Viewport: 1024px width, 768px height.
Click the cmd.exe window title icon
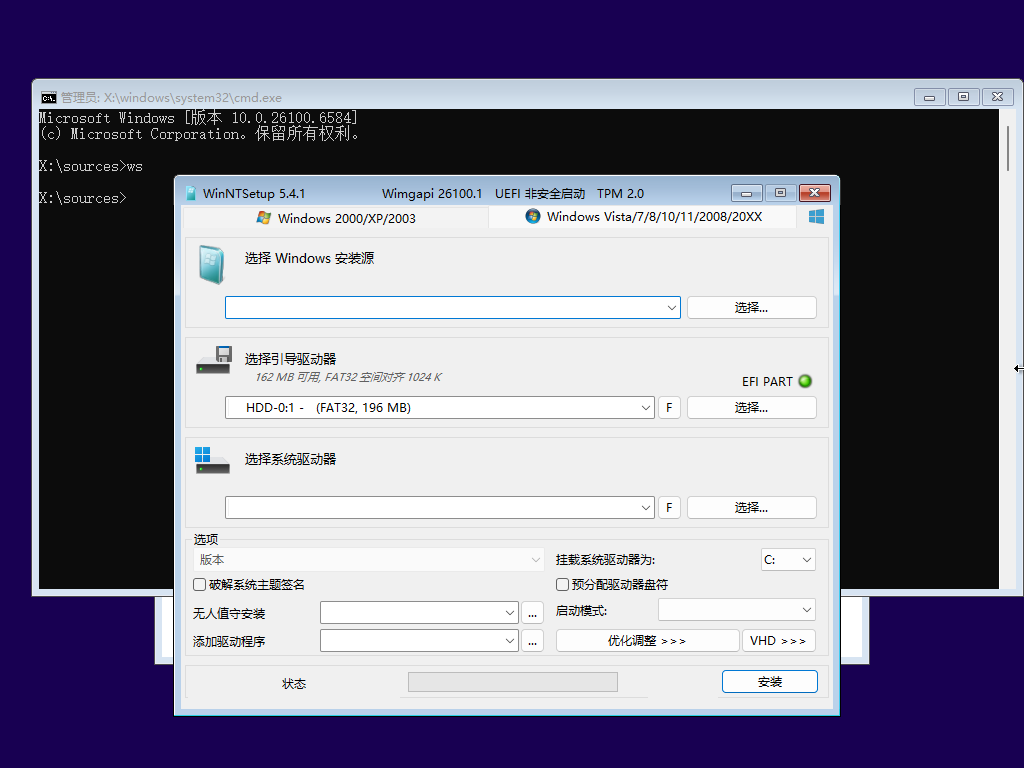[48, 98]
